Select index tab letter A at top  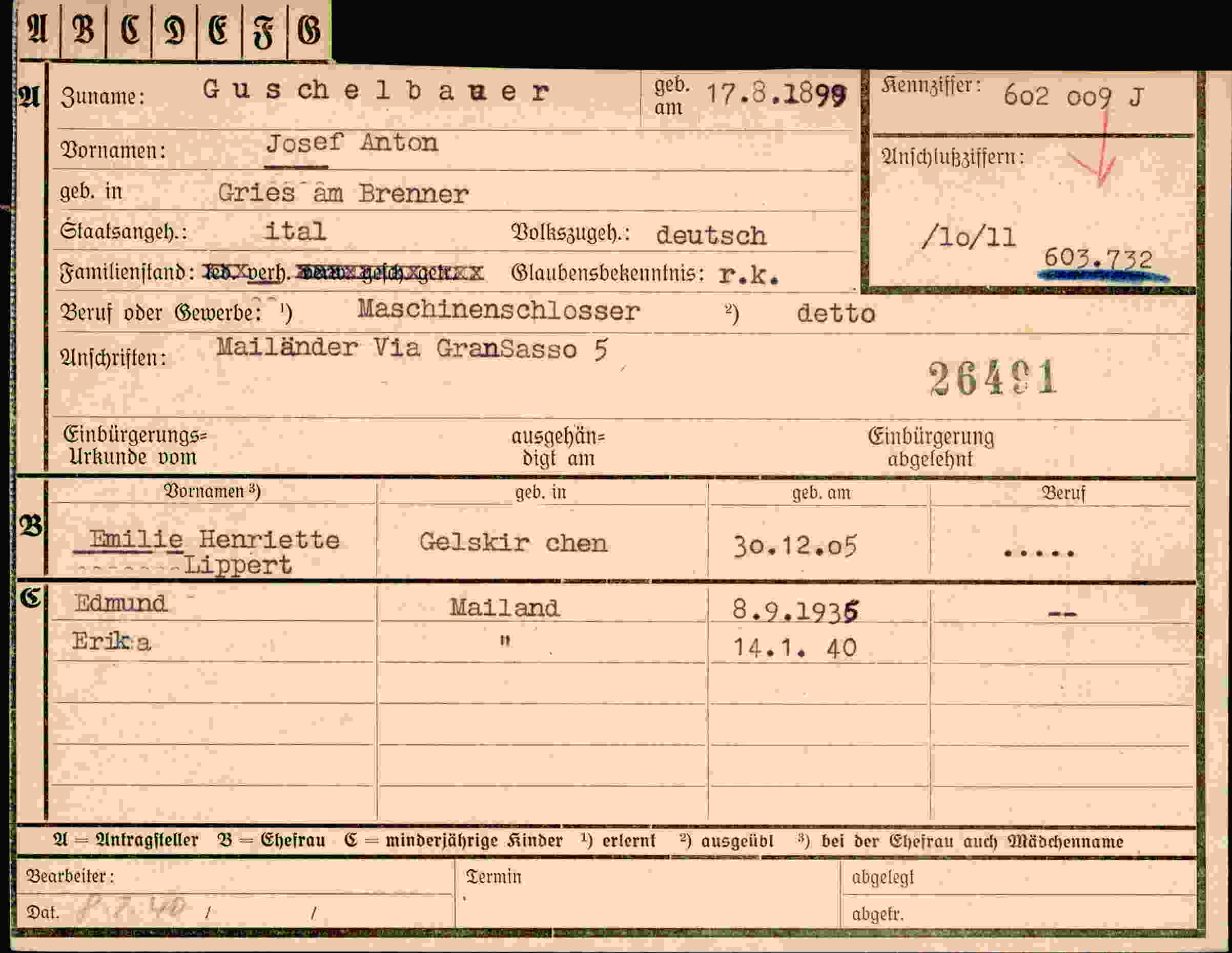coord(37,29)
